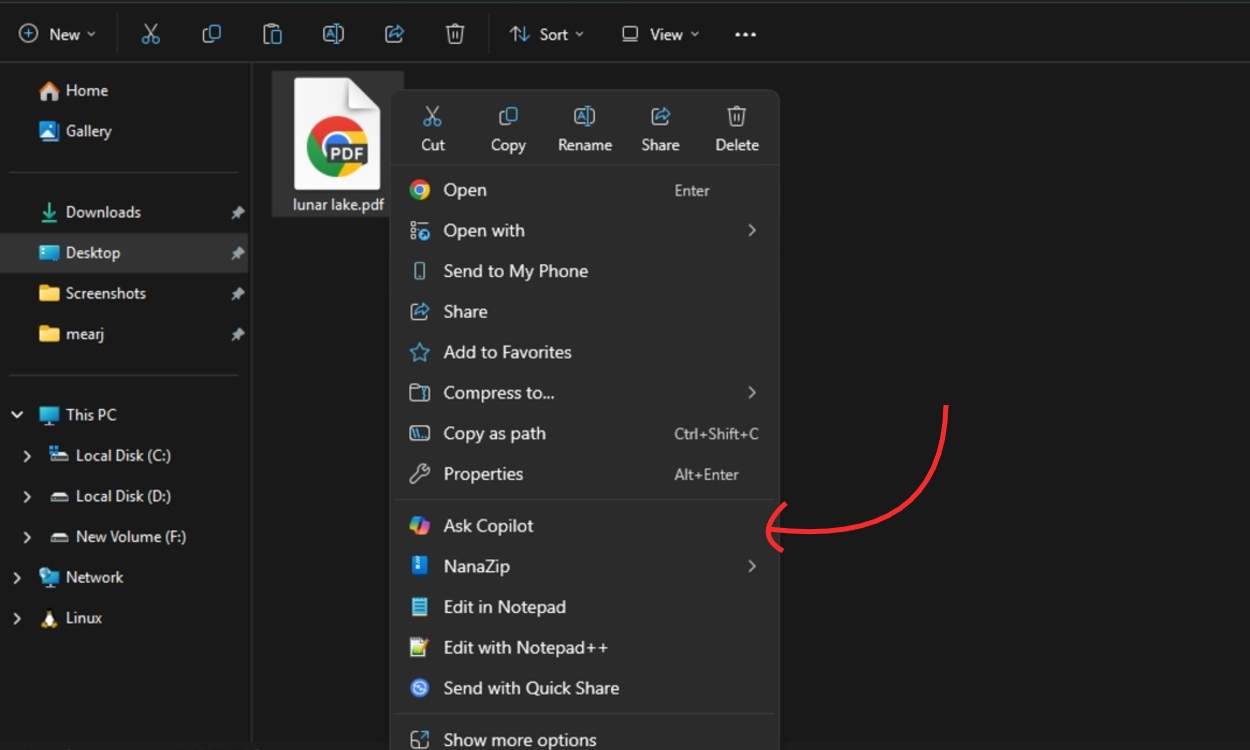Click the Copy icon in the context menu
The height and width of the screenshot is (750, 1250).
tap(507, 116)
